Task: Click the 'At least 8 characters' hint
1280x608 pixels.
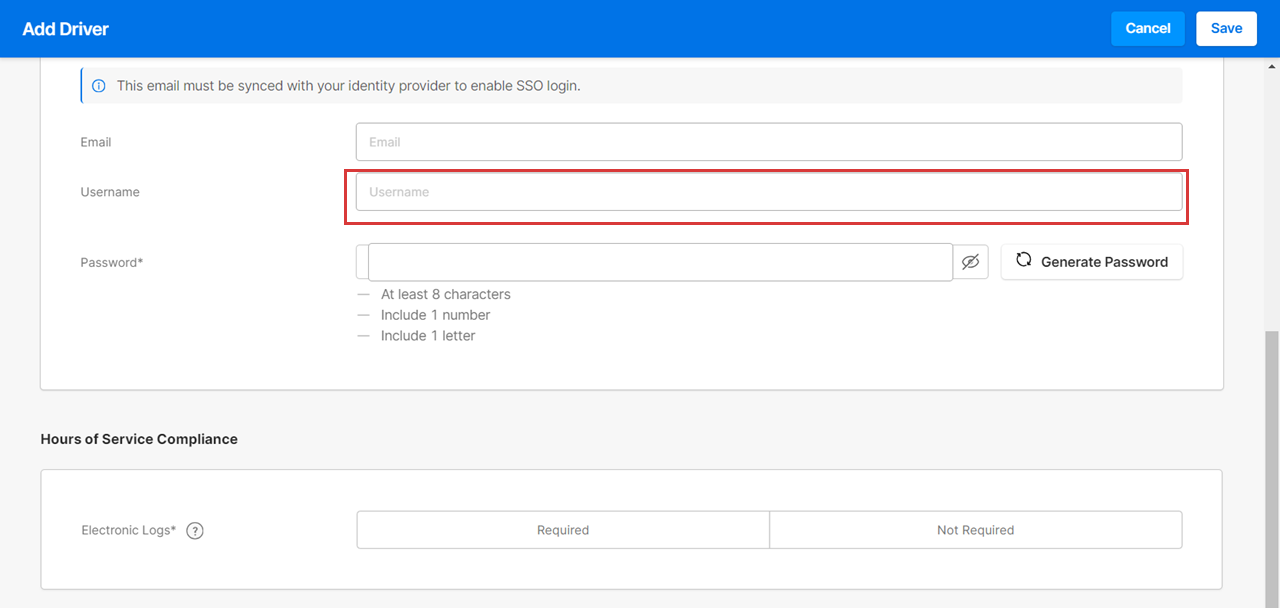Action: click(446, 294)
